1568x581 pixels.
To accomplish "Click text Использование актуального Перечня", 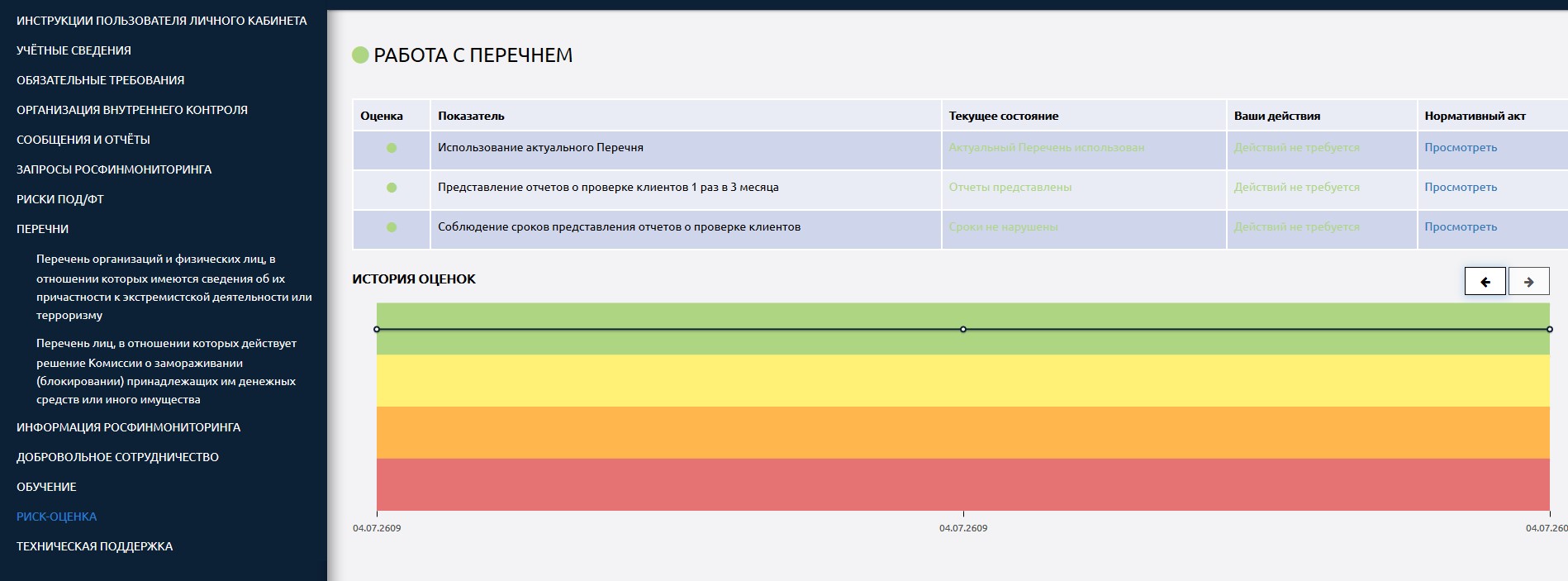I will (540, 148).
